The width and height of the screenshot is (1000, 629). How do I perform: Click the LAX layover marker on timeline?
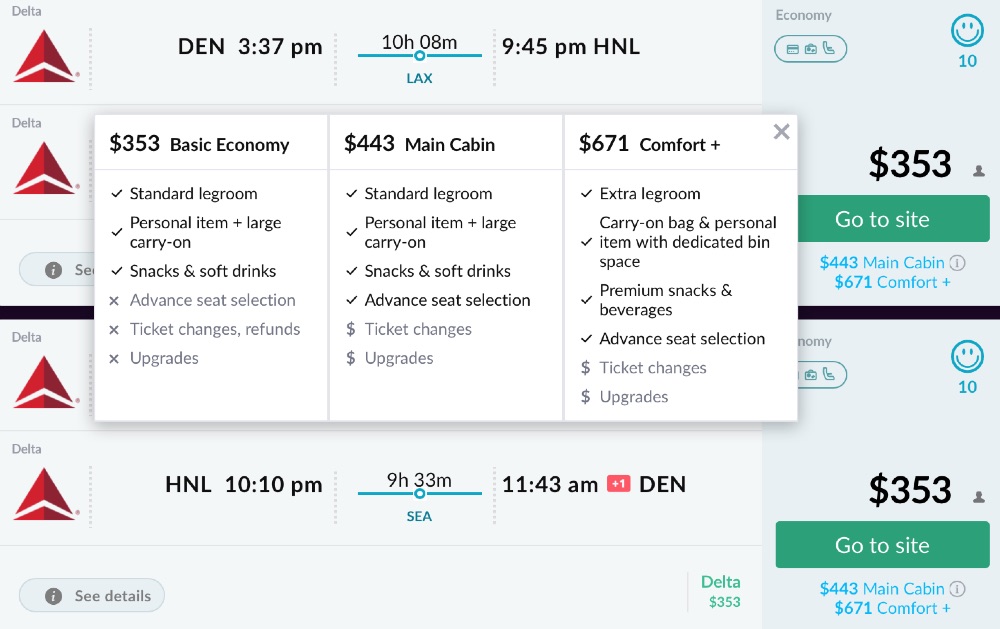(x=419, y=56)
